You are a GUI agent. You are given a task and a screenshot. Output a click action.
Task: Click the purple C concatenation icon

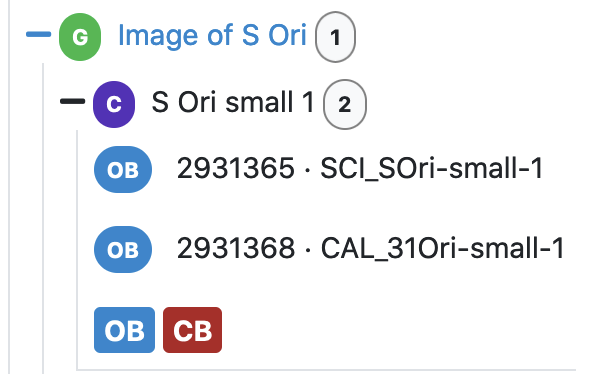click(x=114, y=104)
